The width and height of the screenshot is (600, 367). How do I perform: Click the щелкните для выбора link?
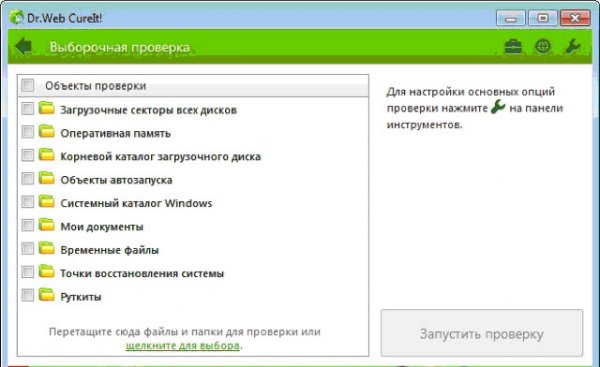pyautogui.click(x=183, y=346)
